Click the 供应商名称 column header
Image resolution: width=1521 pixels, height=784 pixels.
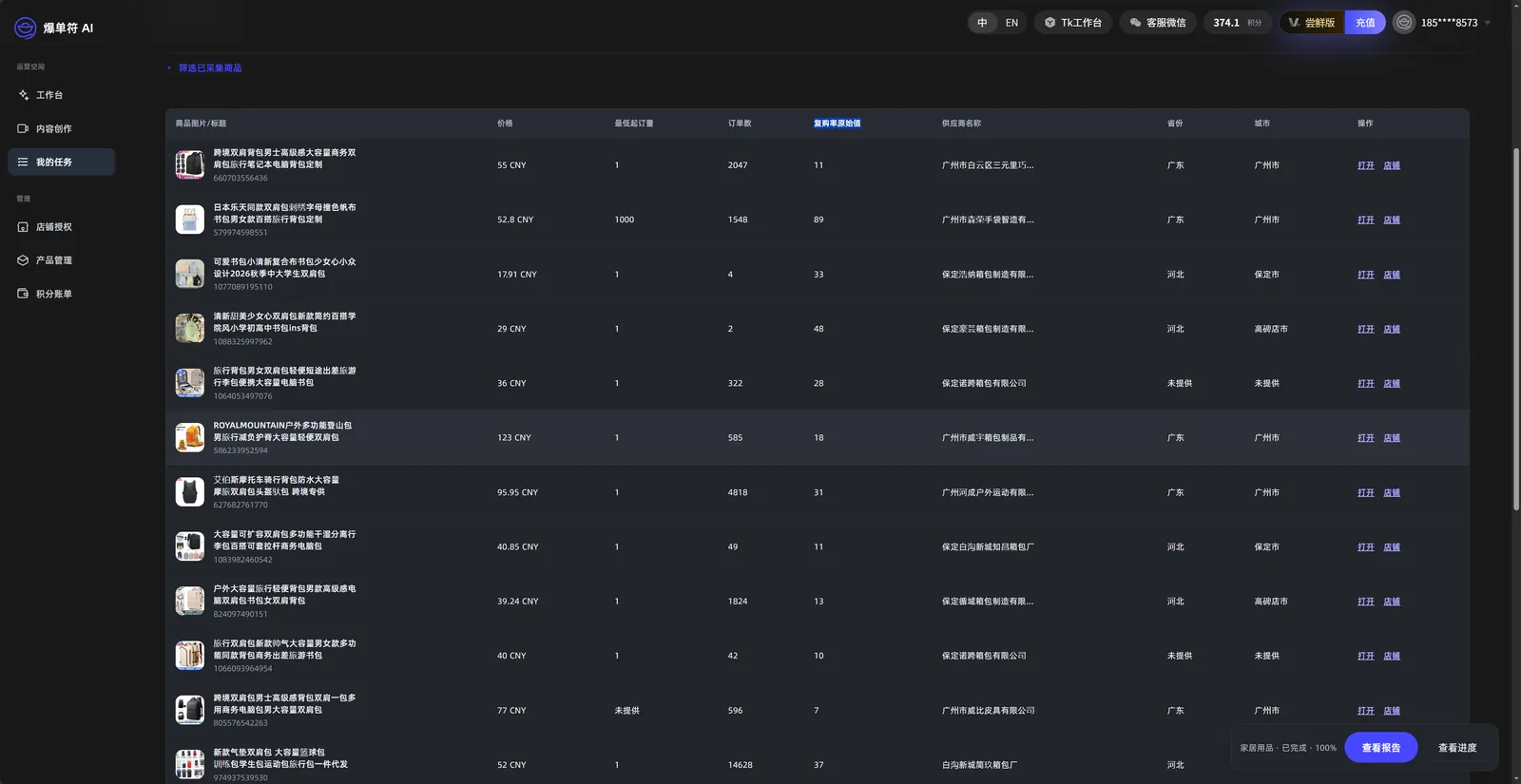(961, 124)
